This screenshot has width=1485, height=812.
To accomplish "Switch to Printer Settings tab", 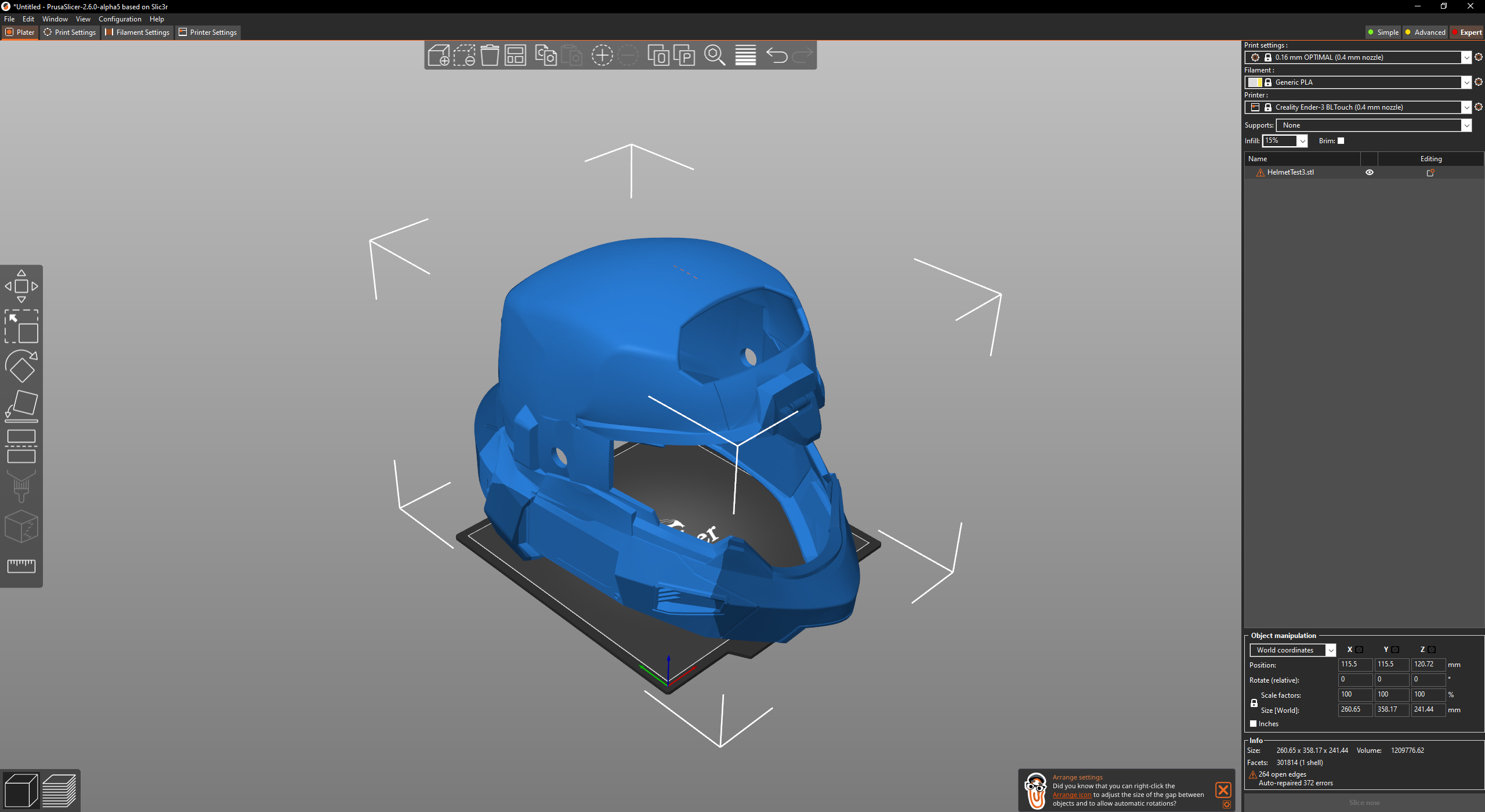I will (x=208, y=32).
